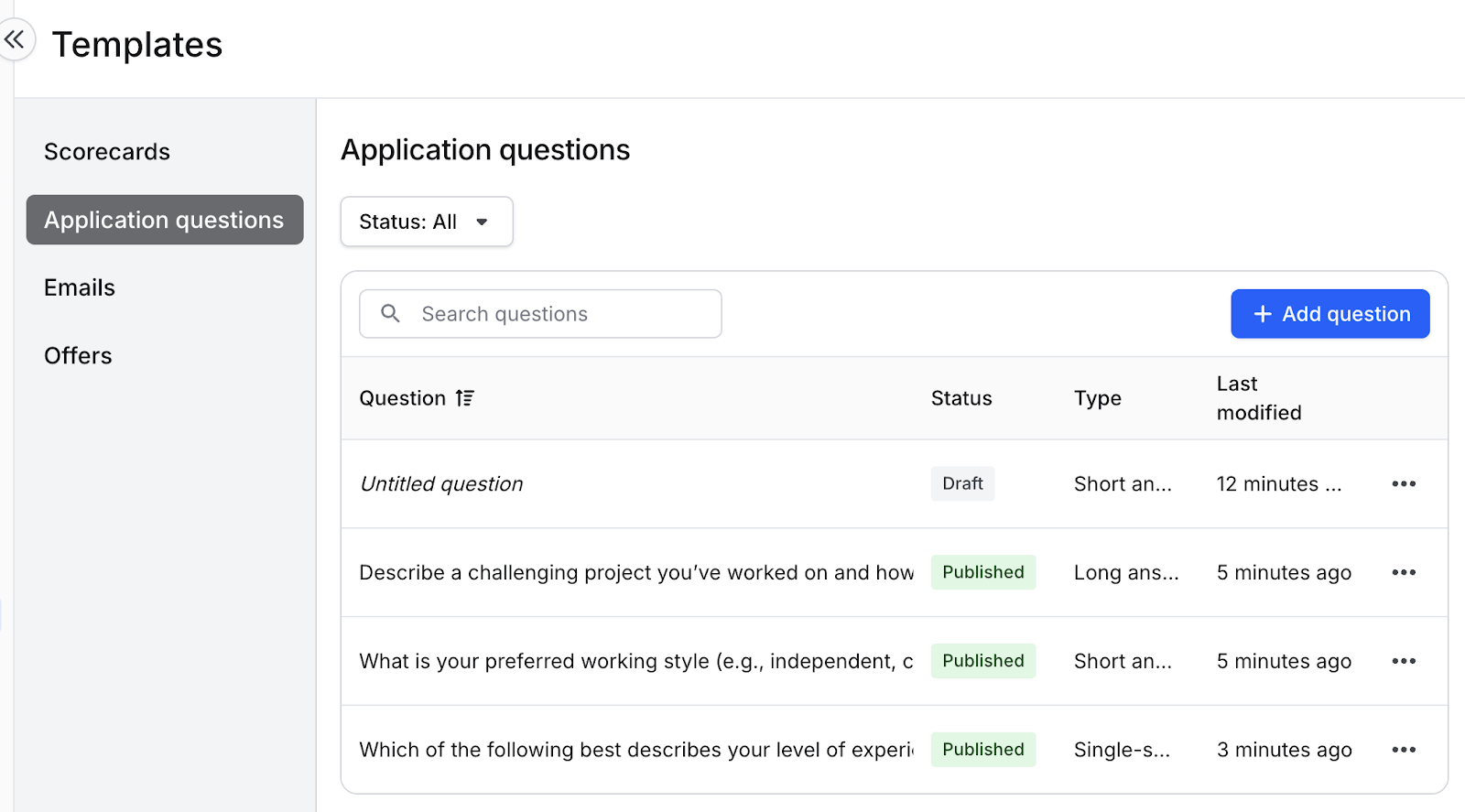The height and width of the screenshot is (812, 1465).
Task: Open more options for level of experience question
Action: click(1403, 750)
